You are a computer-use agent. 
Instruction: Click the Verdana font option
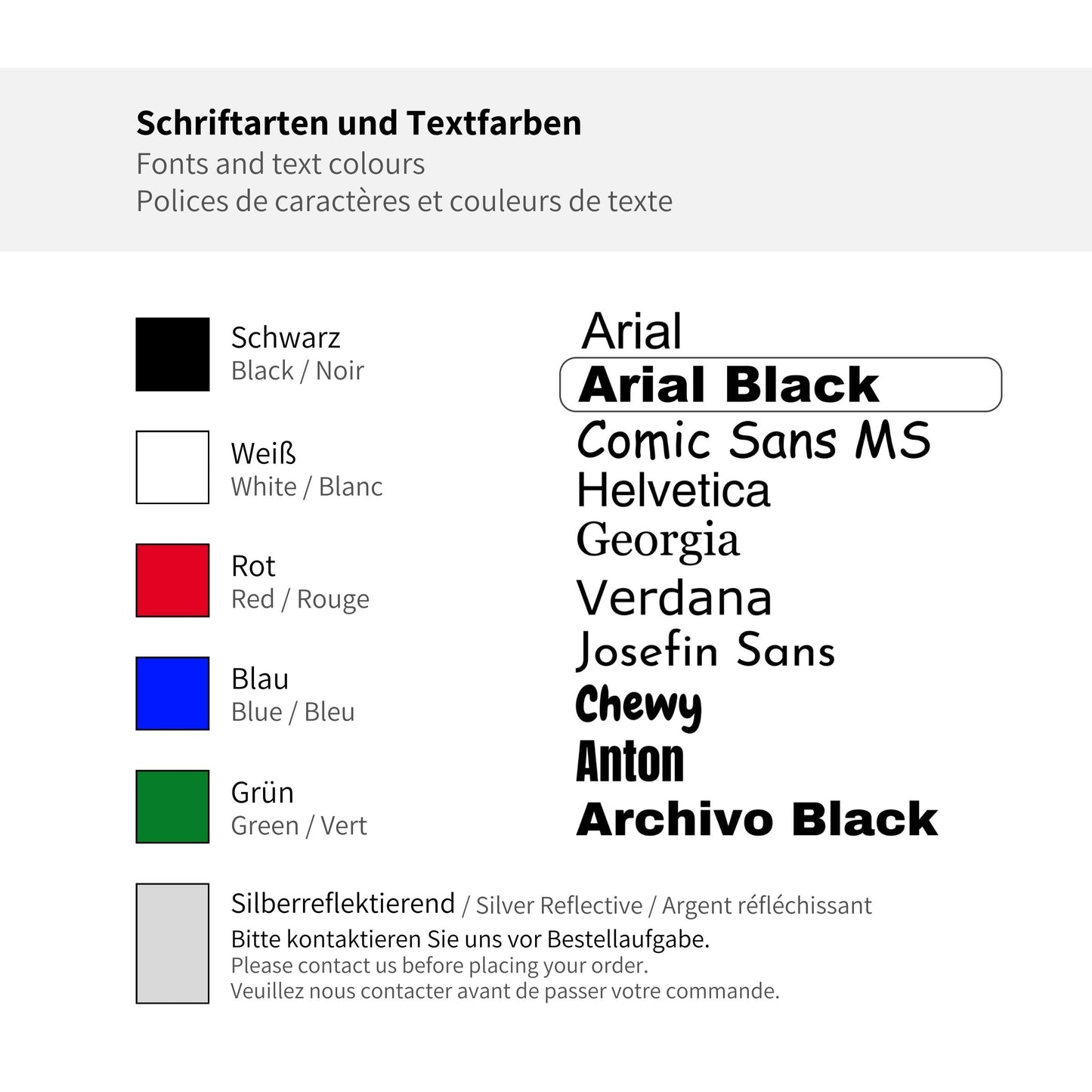pos(674,598)
